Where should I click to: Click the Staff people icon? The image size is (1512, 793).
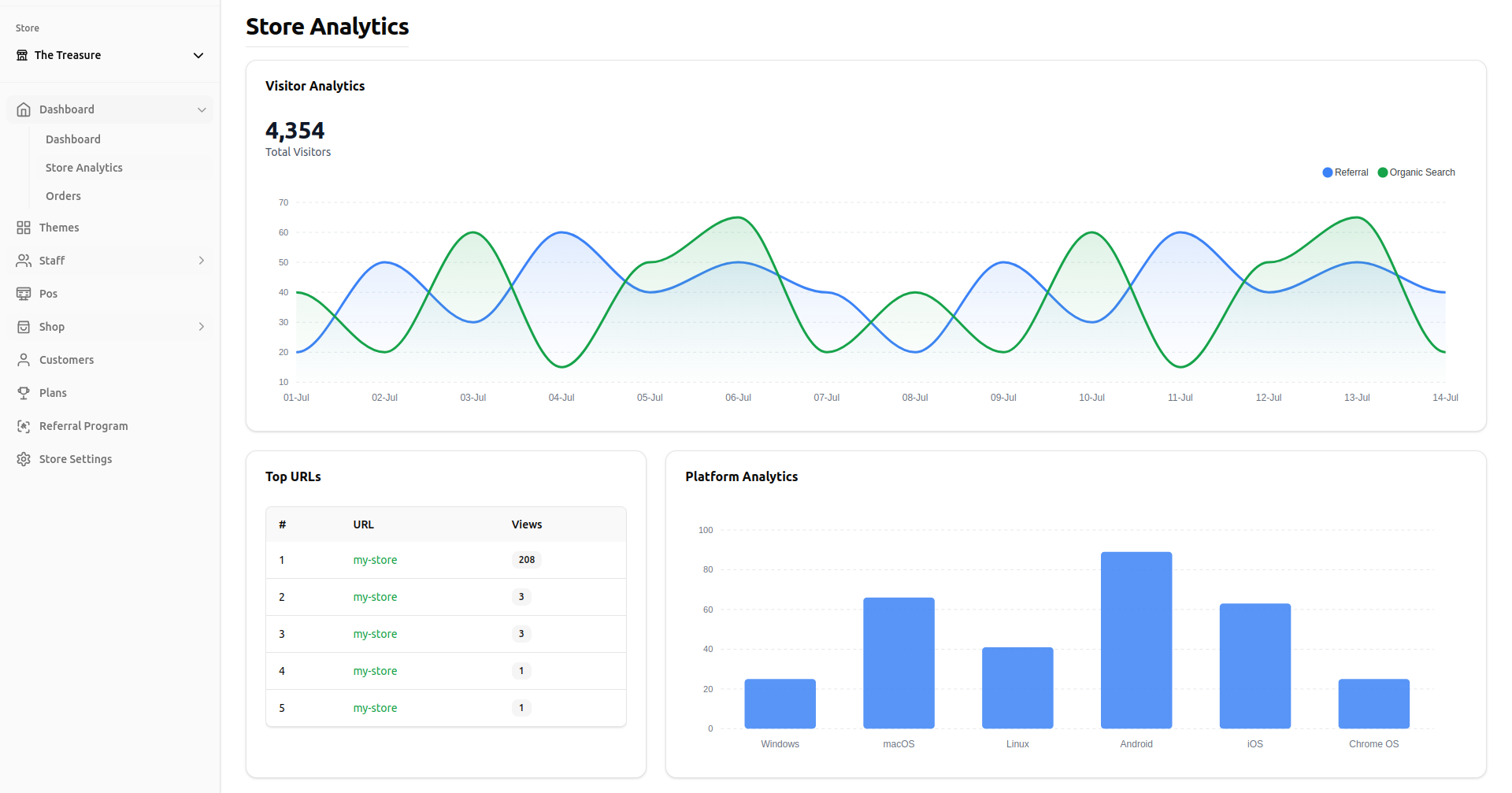pos(24,261)
